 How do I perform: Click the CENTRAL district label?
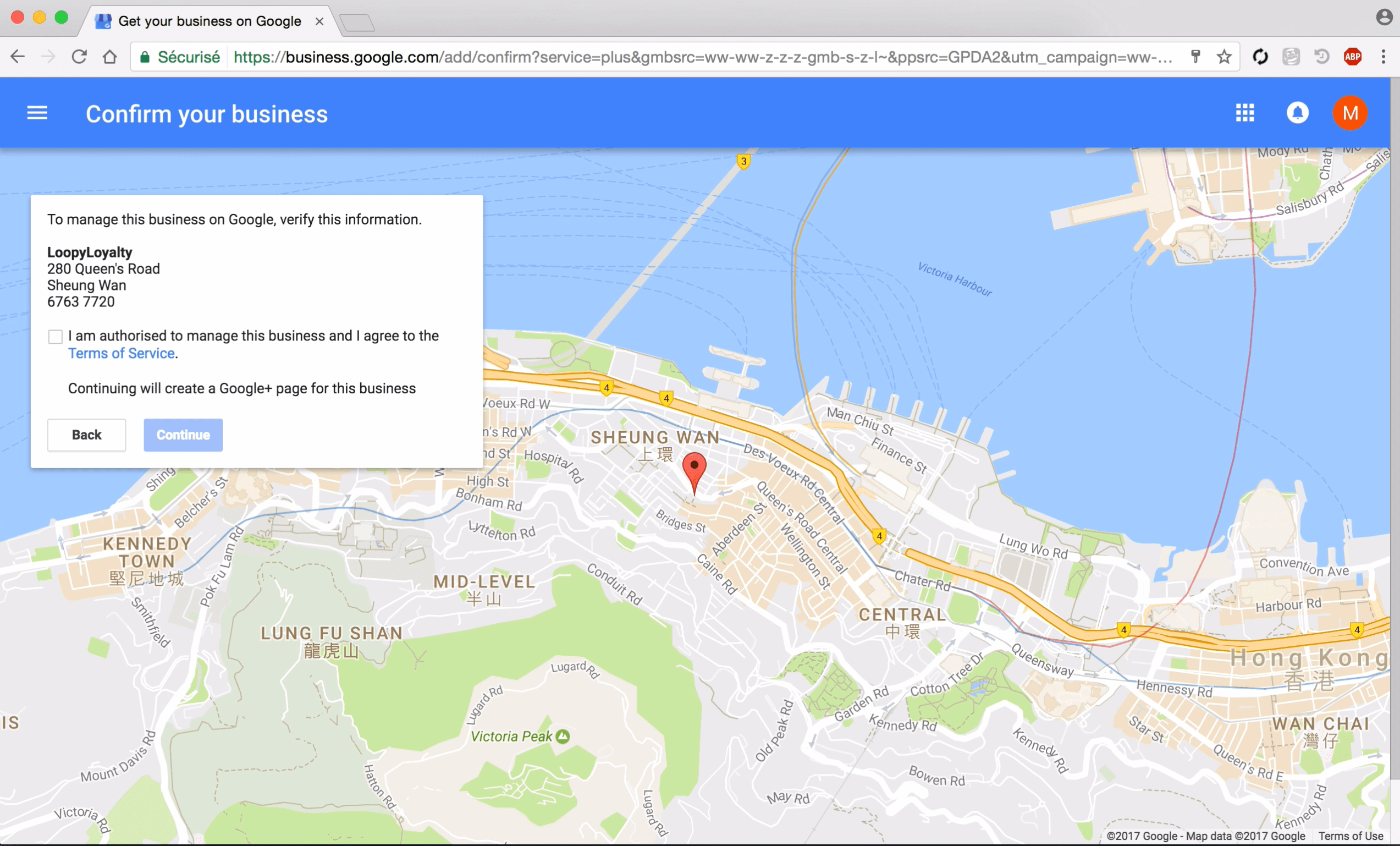pyautogui.click(x=902, y=614)
